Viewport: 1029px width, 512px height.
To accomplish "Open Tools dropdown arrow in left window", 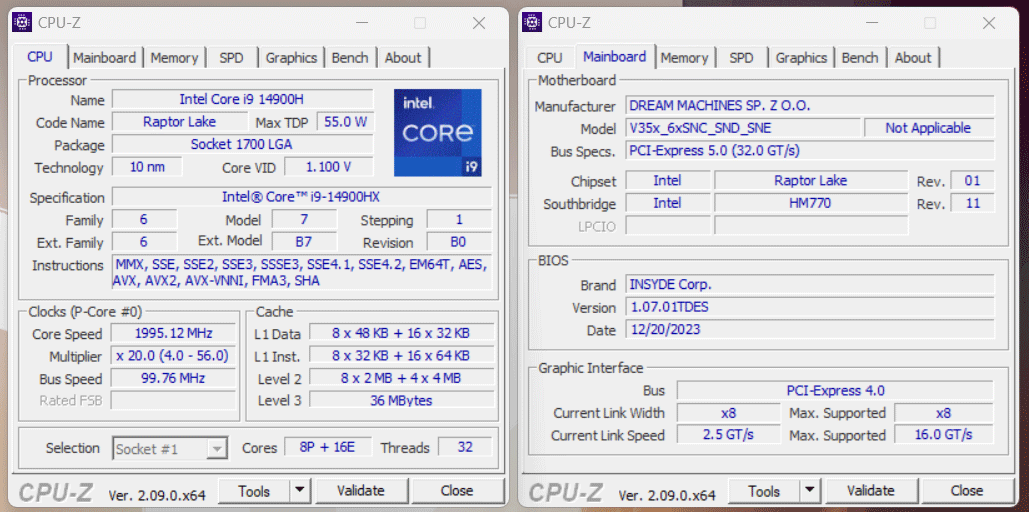I will 300,490.
